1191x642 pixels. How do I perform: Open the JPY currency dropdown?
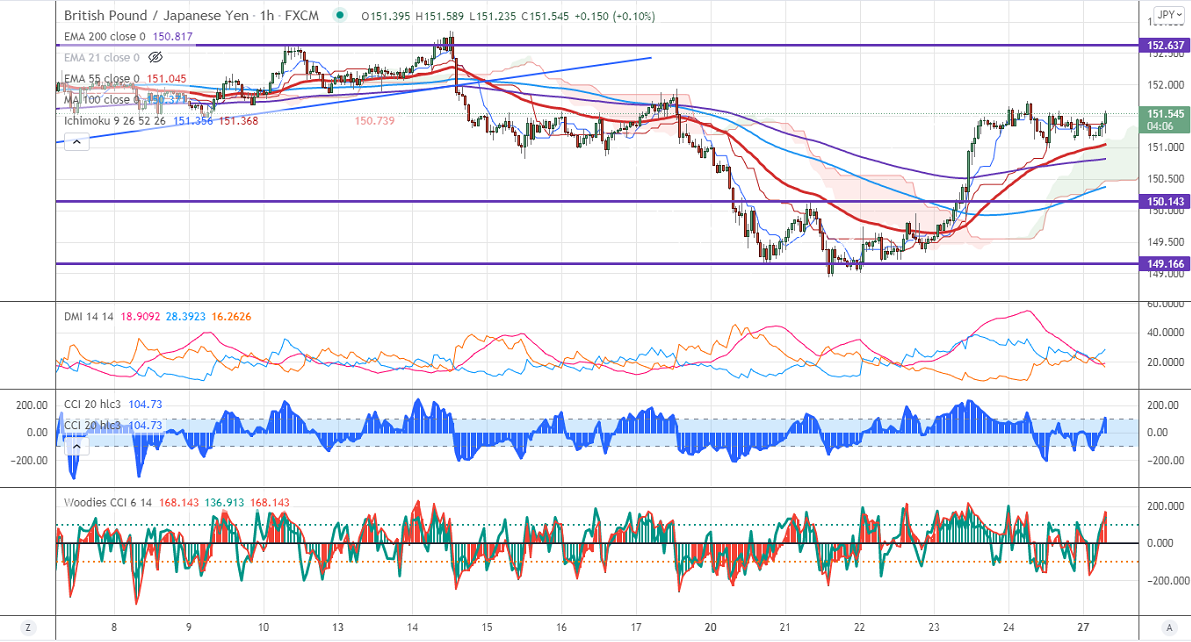click(1166, 15)
